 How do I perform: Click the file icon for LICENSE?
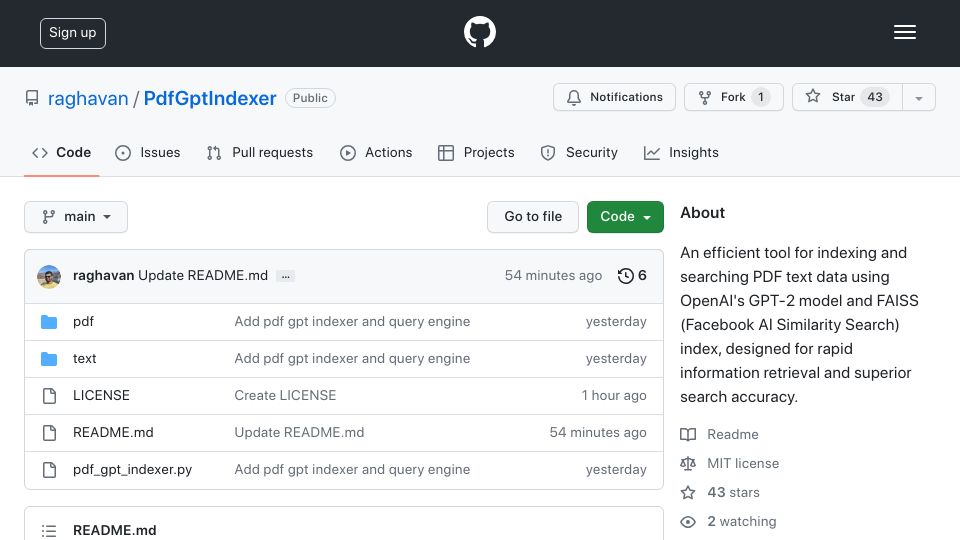(x=50, y=396)
